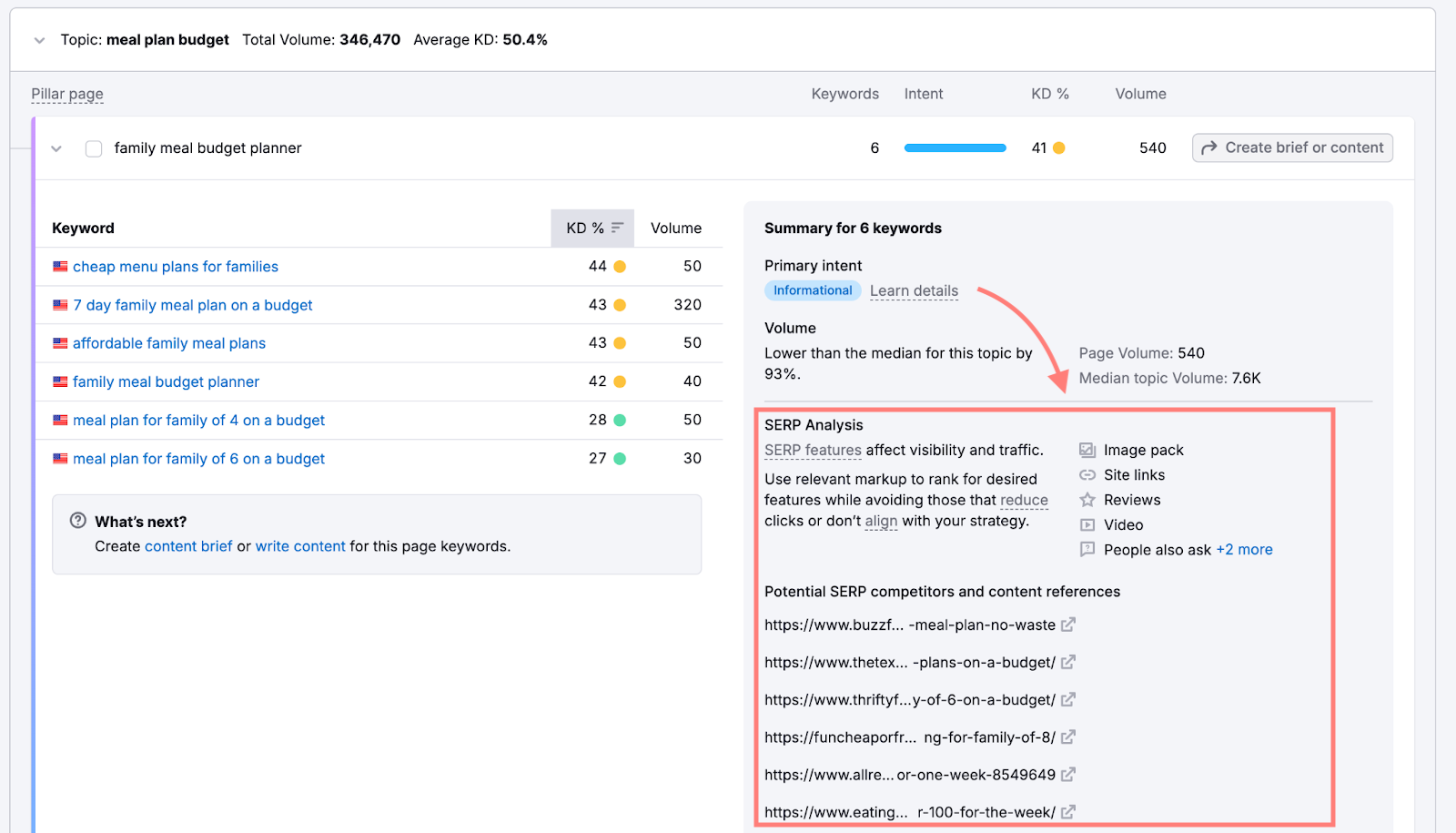Open the thriftyf URL via its external-link icon
The height and width of the screenshot is (833, 1456).
point(1069,699)
